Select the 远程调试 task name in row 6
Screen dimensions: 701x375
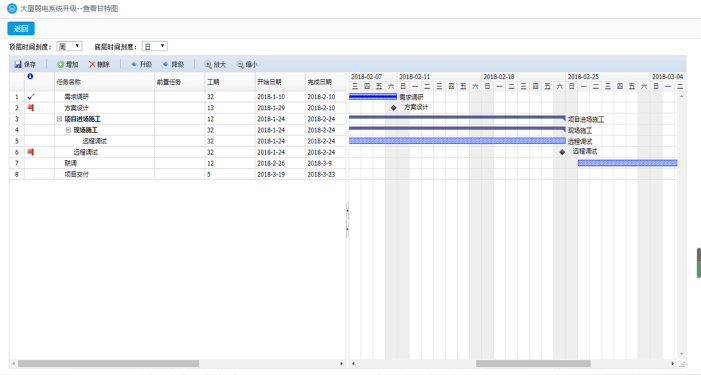85,152
